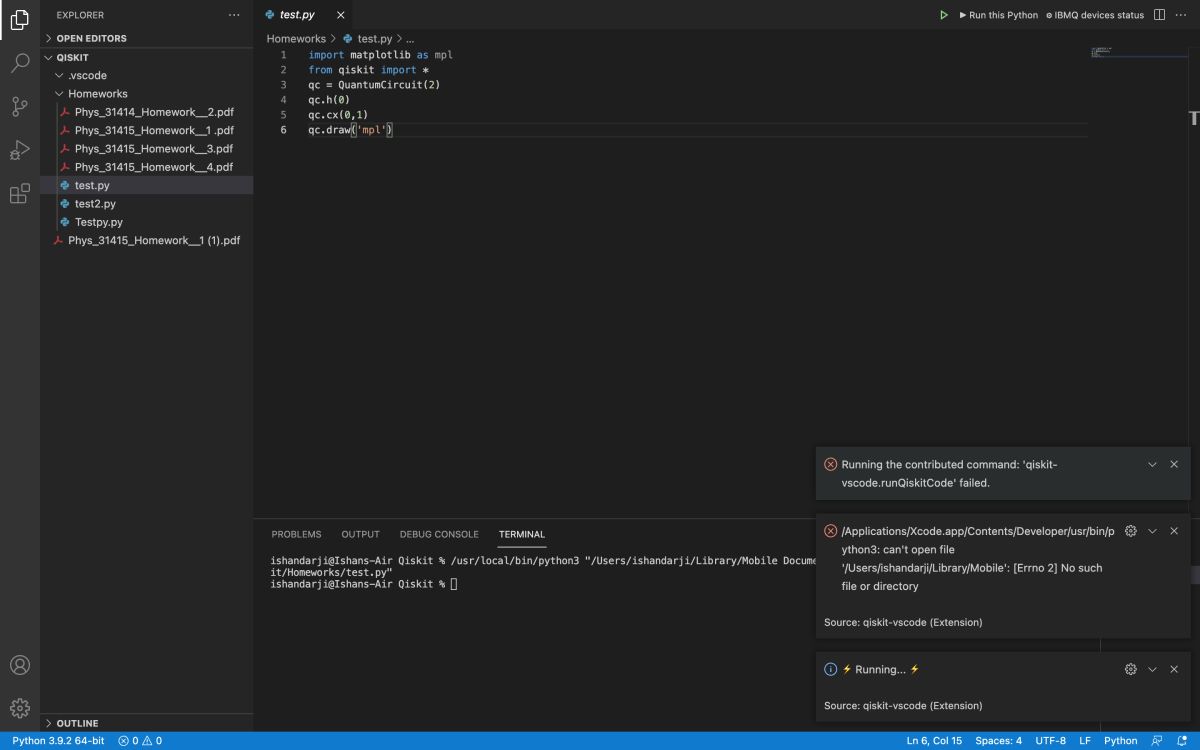Image resolution: width=1200 pixels, height=750 pixels.
Task: Open gear settings on Running notification
Action: click(x=1131, y=669)
